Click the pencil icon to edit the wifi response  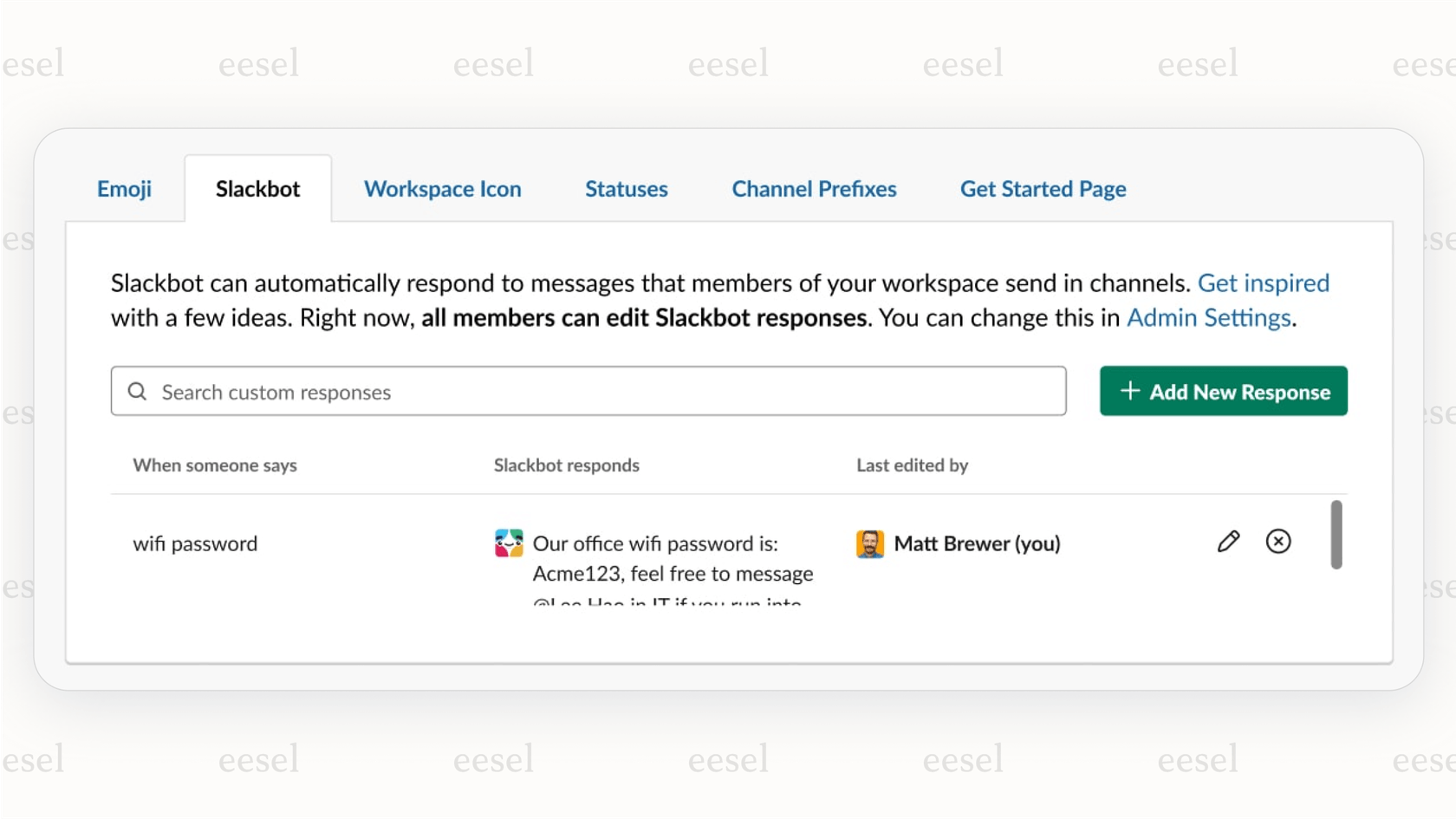1228,542
